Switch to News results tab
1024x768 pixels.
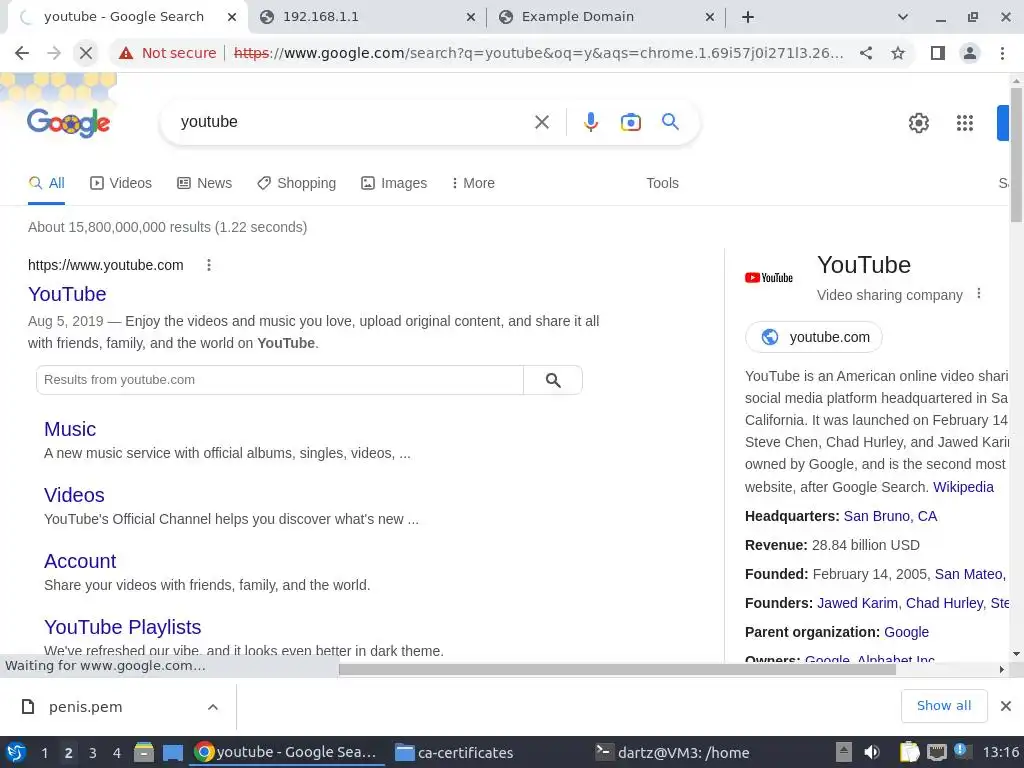pos(204,184)
